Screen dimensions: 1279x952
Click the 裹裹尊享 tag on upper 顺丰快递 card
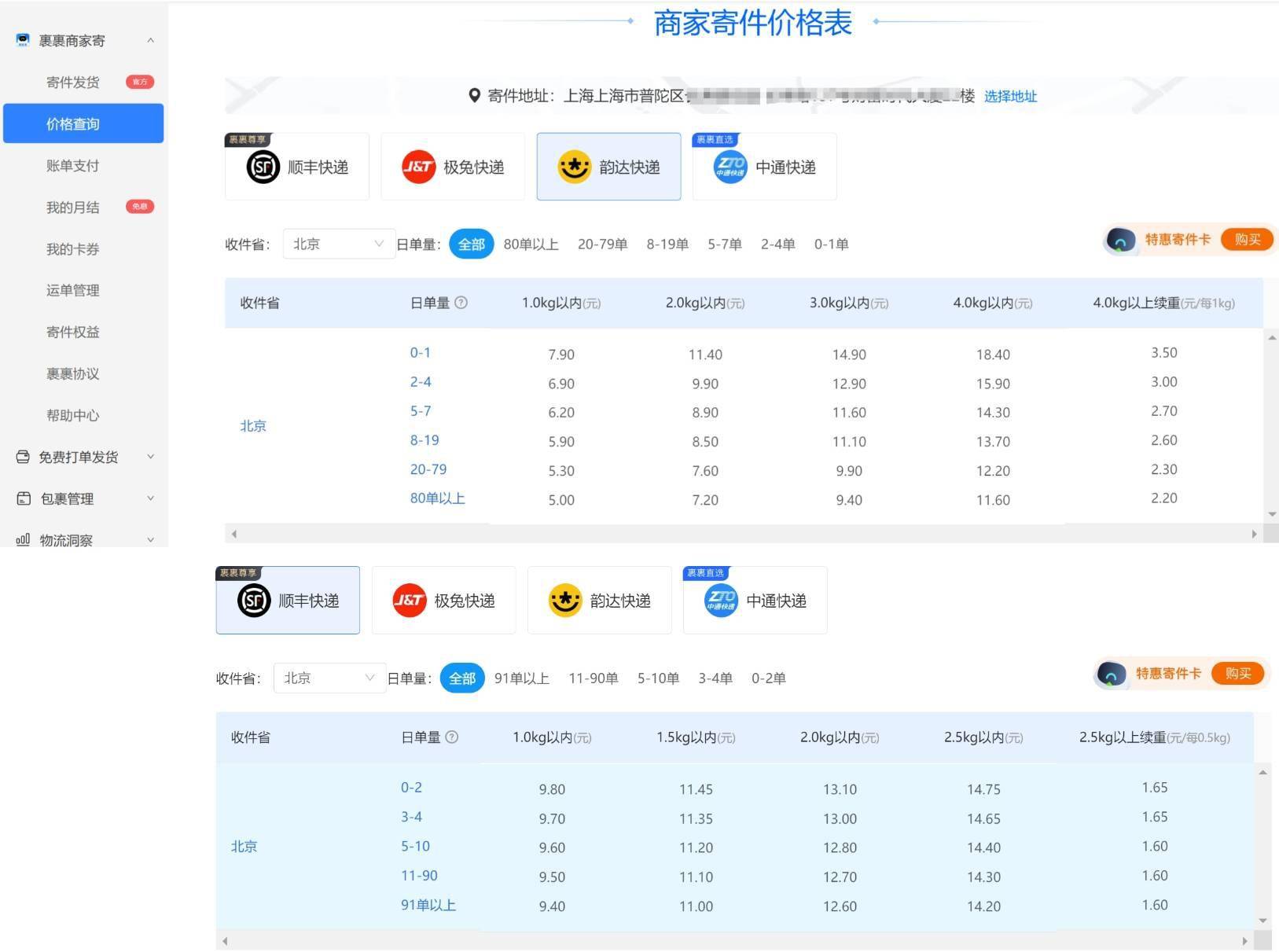click(x=248, y=140)
